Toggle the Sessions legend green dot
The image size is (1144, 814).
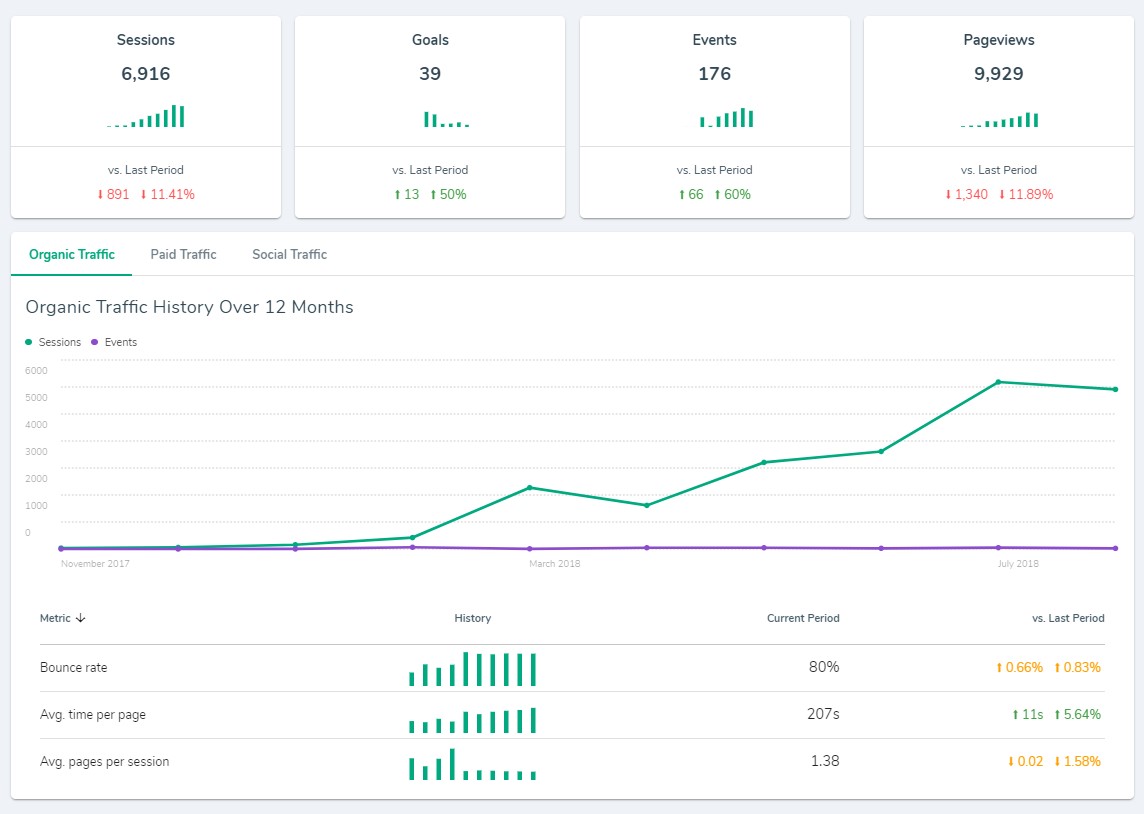(28, 342)
